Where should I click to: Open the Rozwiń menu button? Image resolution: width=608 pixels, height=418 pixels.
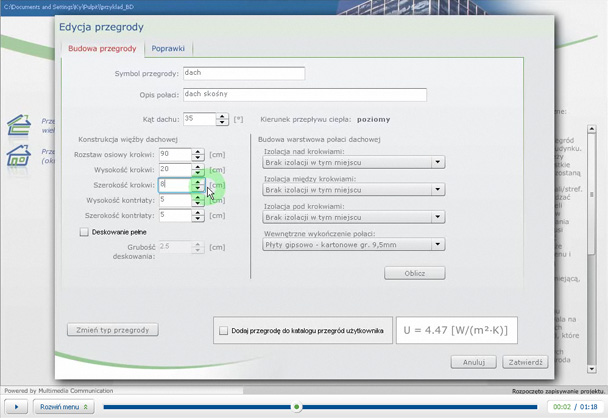tap(63, 407)
